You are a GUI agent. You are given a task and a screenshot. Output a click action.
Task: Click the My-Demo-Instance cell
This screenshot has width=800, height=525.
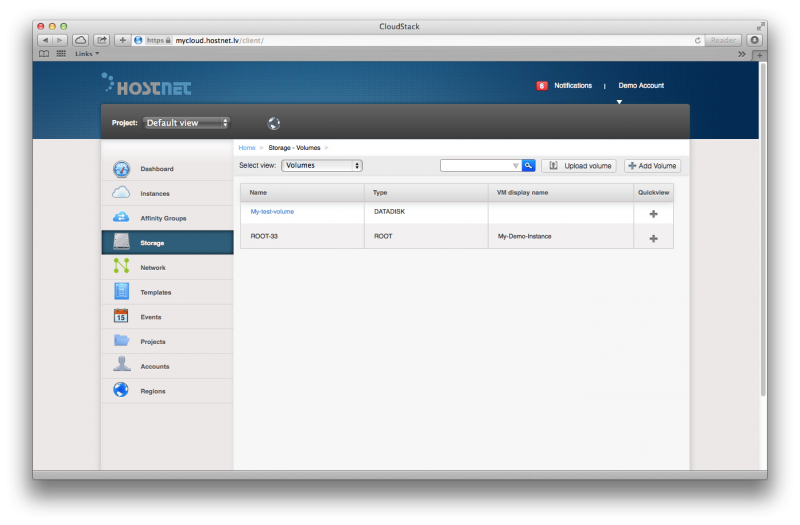click(x=524, y=236)
